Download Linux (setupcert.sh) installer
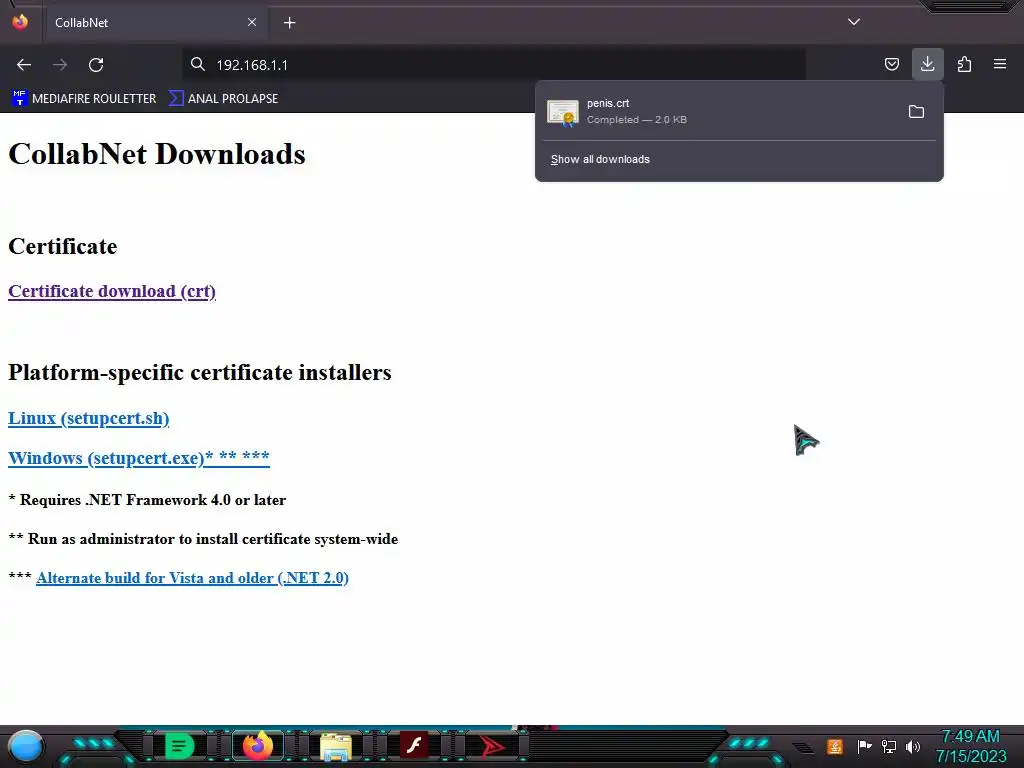Viewport: 1024px width, 768px height. tap(88, 418)
